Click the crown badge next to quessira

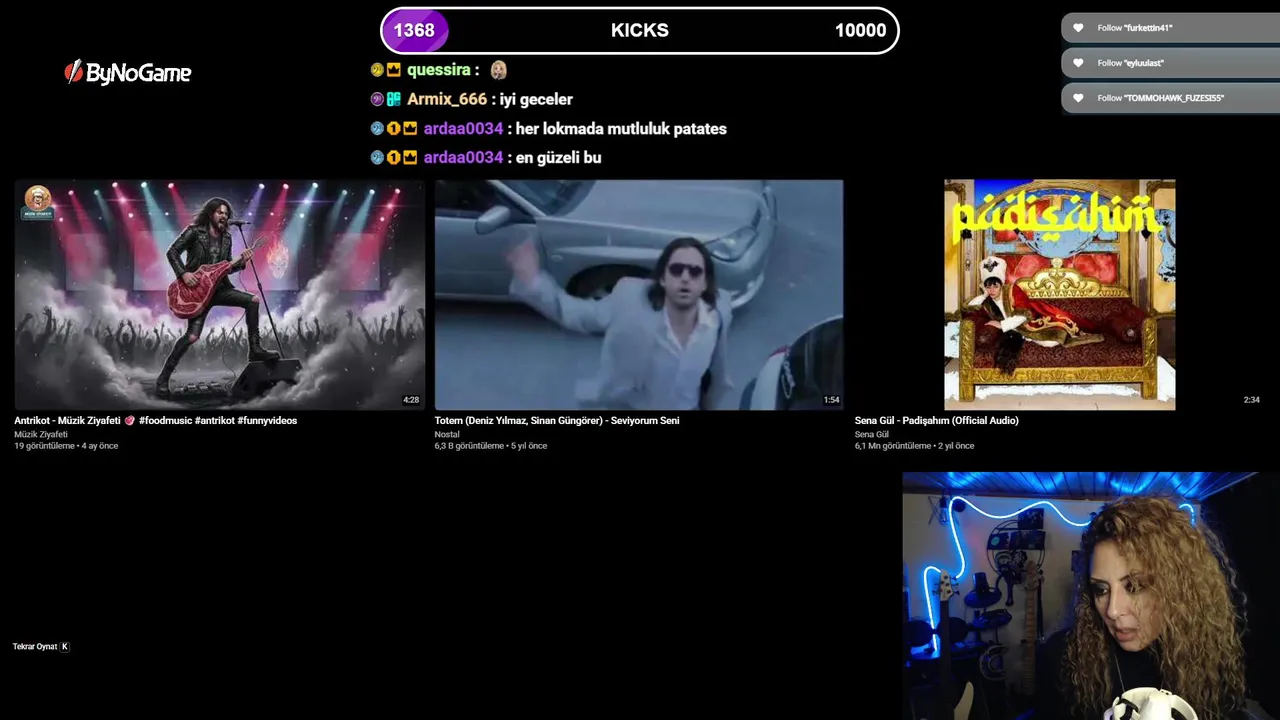[x=394, y=70]
